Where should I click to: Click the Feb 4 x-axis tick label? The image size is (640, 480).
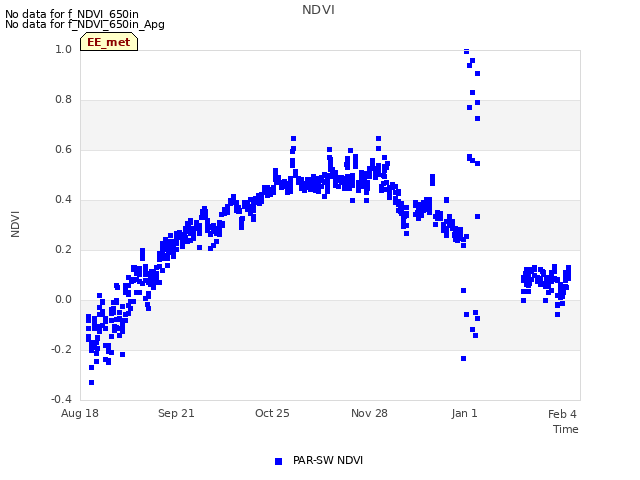pyautogui.click(x=562, y=414)
